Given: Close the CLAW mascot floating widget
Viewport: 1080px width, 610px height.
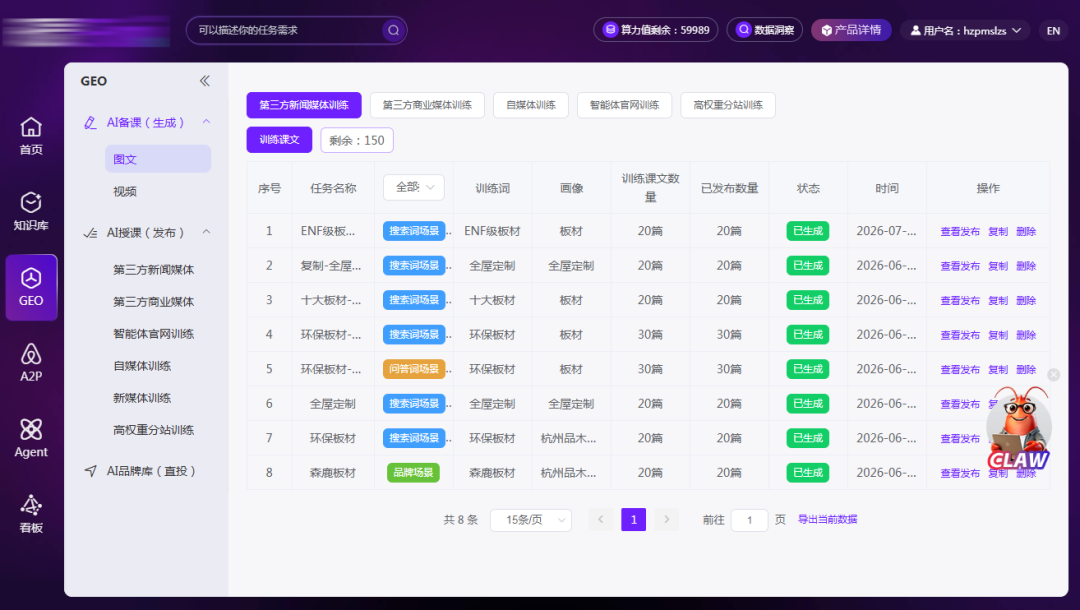Looking at the screenshot, I should click(x=1053, y=375).
